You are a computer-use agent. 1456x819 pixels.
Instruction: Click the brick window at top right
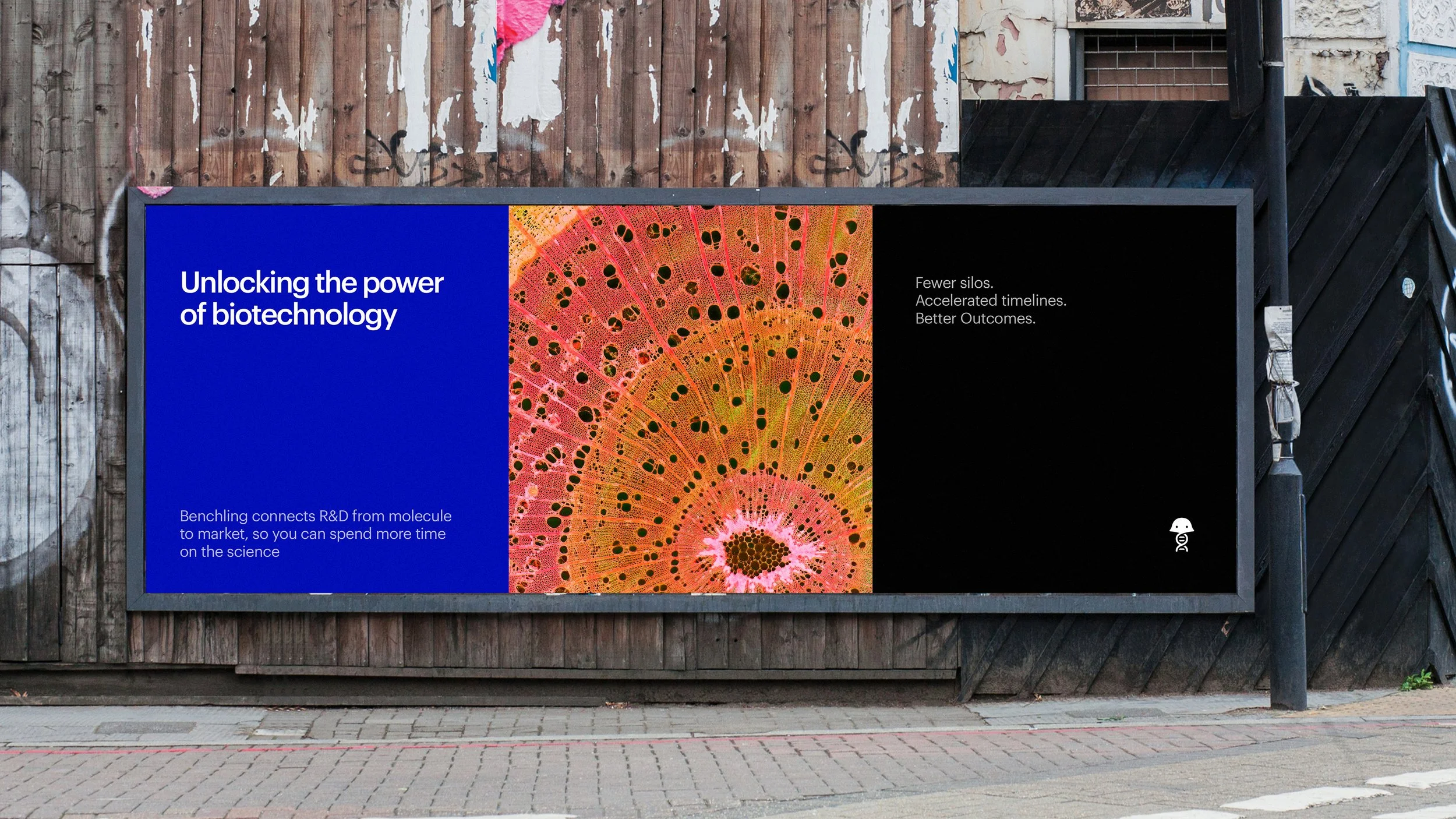pos(1155,65)
